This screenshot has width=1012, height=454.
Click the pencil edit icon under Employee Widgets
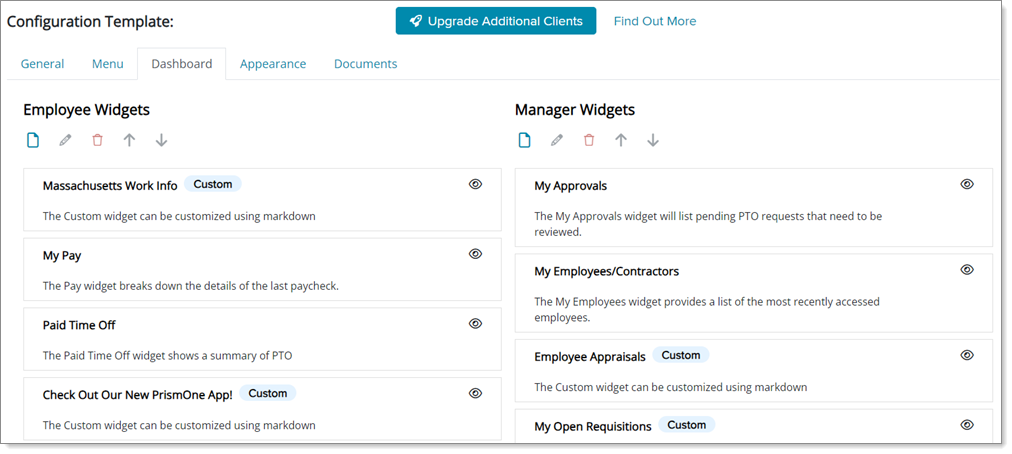tap(65, 140)
